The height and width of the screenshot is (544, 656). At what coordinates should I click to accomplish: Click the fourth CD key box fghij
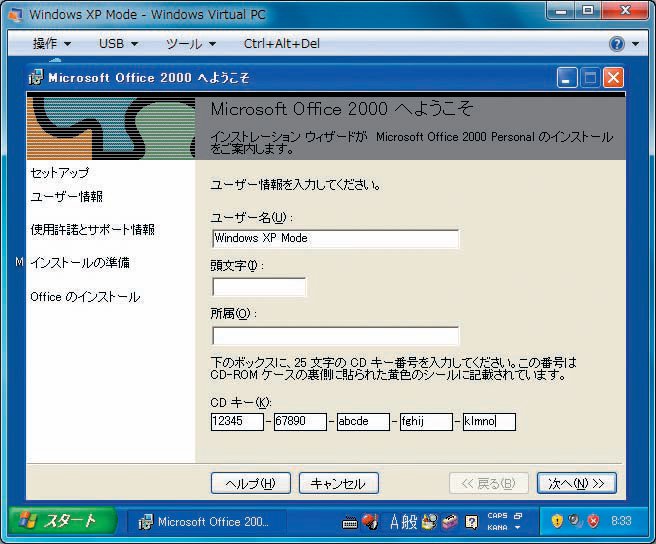coord(426,421)
